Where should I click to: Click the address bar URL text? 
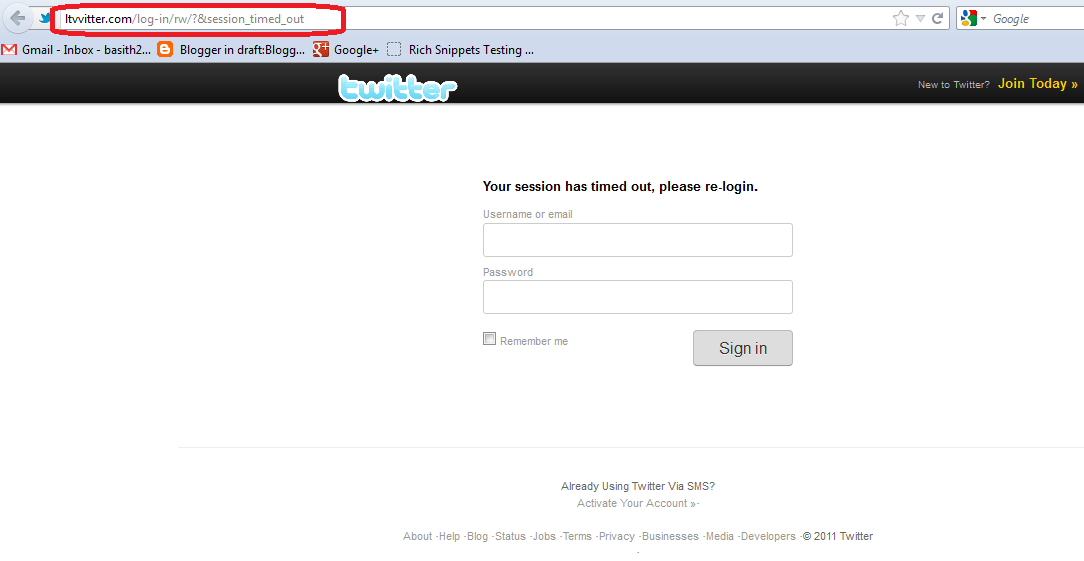[185, 19]
